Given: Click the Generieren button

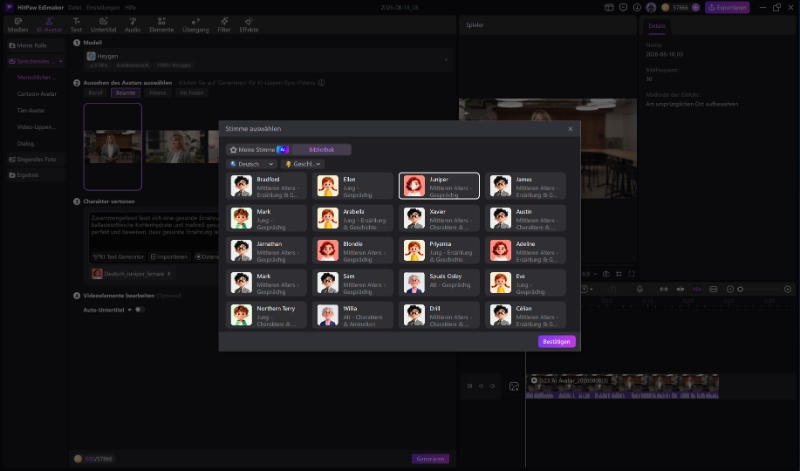Looking at the screenshot, I should click(430, 459).
